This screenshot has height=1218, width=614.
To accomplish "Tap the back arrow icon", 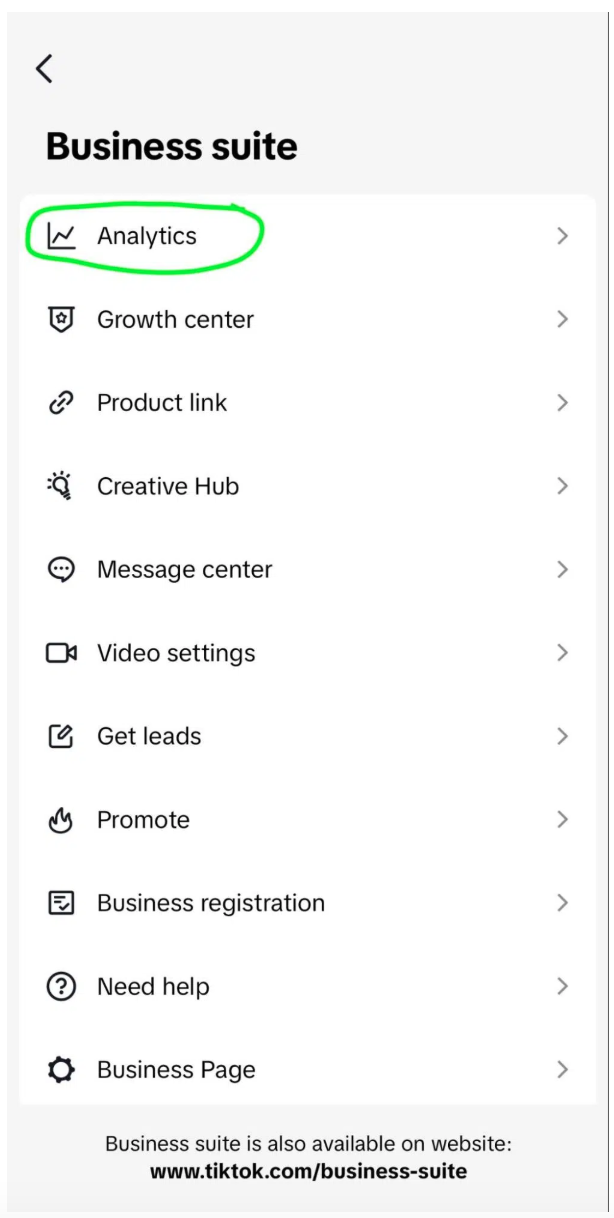I will 43,68.
